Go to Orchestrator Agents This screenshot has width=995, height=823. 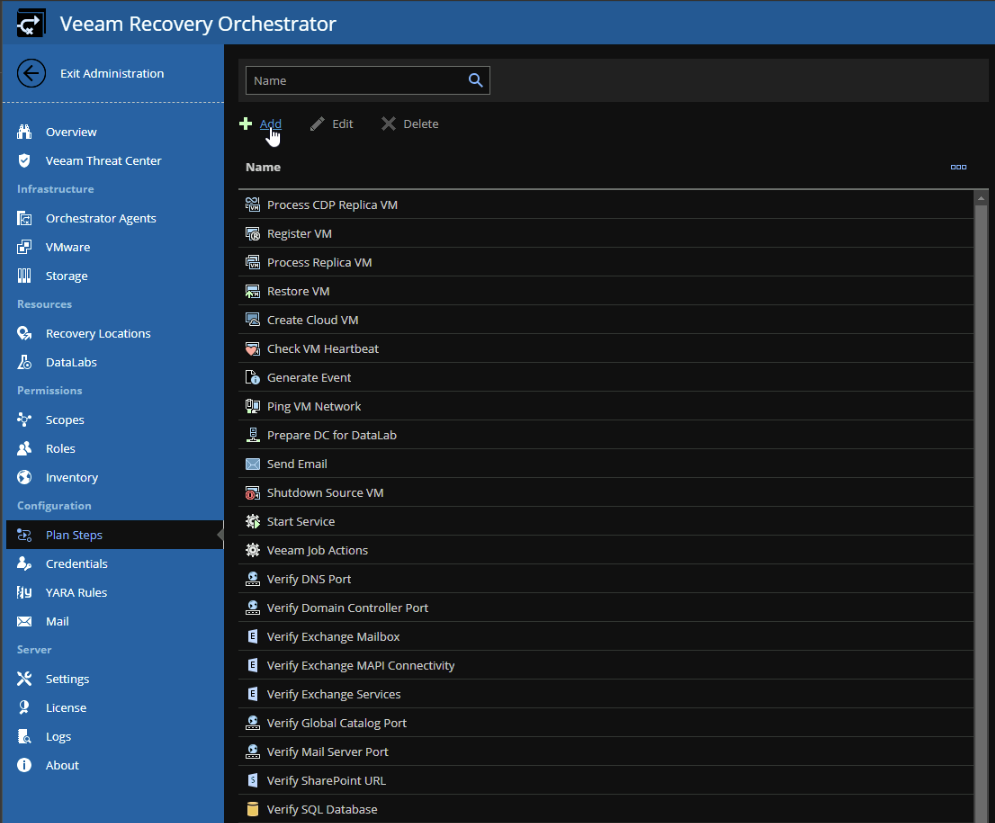[101, 218]
